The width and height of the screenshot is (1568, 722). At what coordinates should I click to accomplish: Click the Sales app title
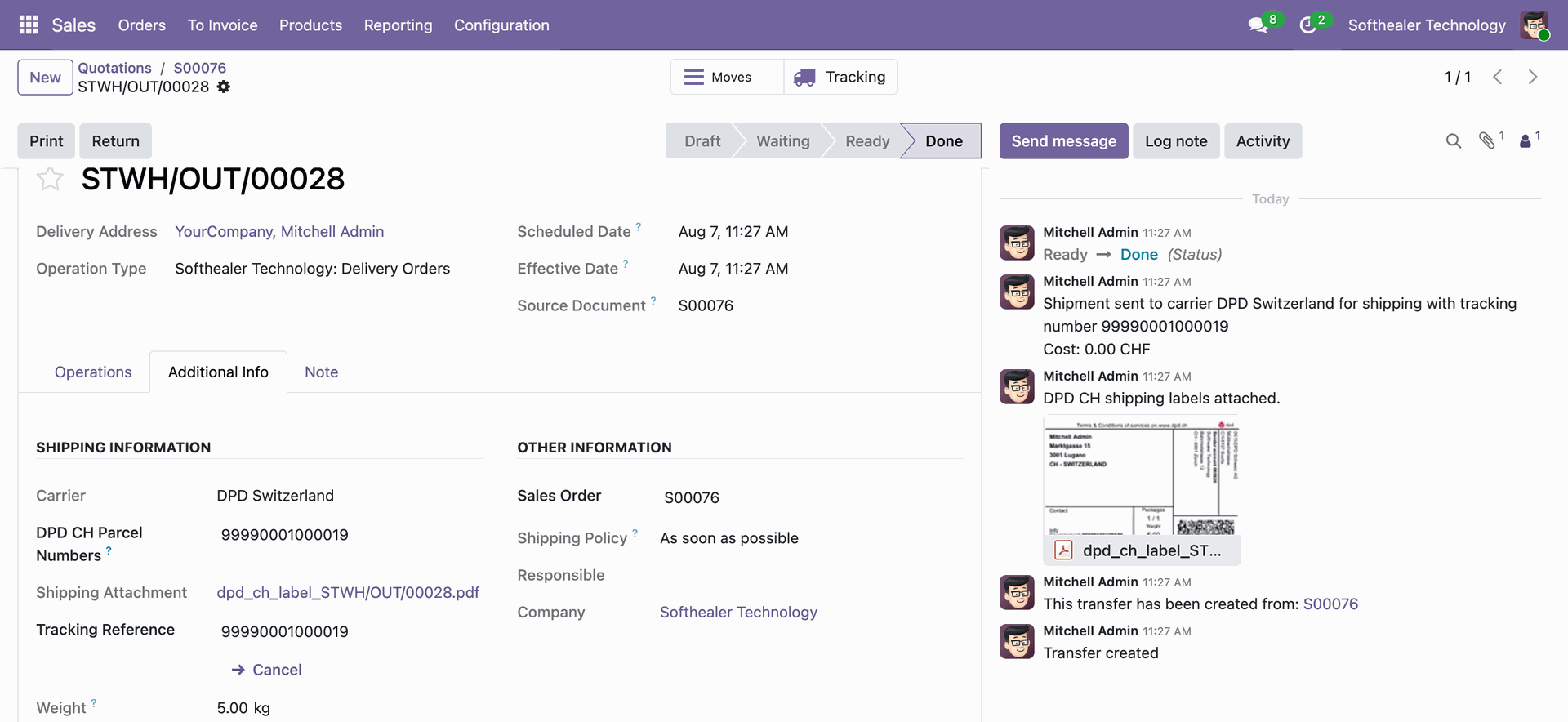point(73,25)
